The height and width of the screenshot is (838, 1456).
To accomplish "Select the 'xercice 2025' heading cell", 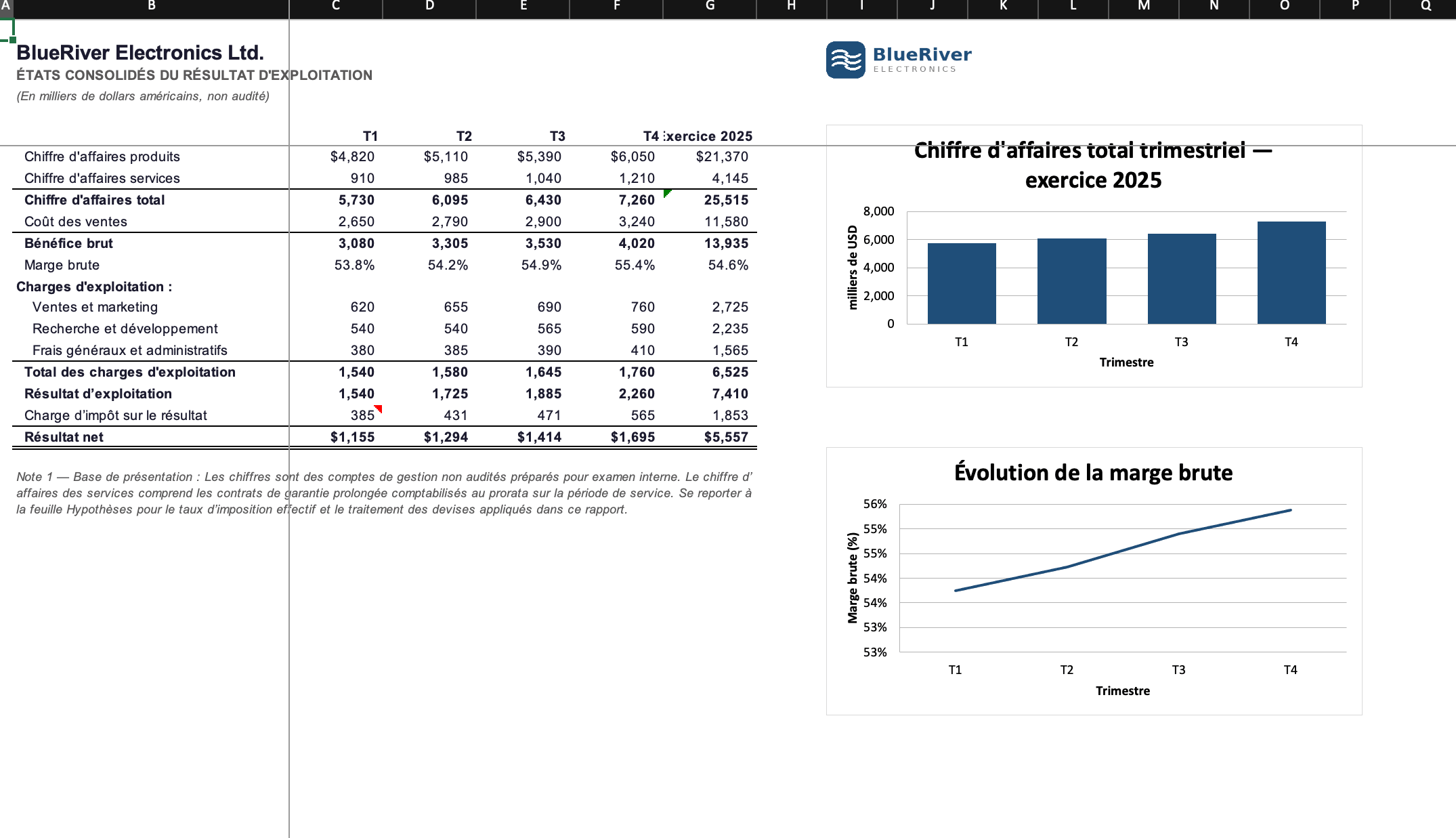I will click(710, 136).
